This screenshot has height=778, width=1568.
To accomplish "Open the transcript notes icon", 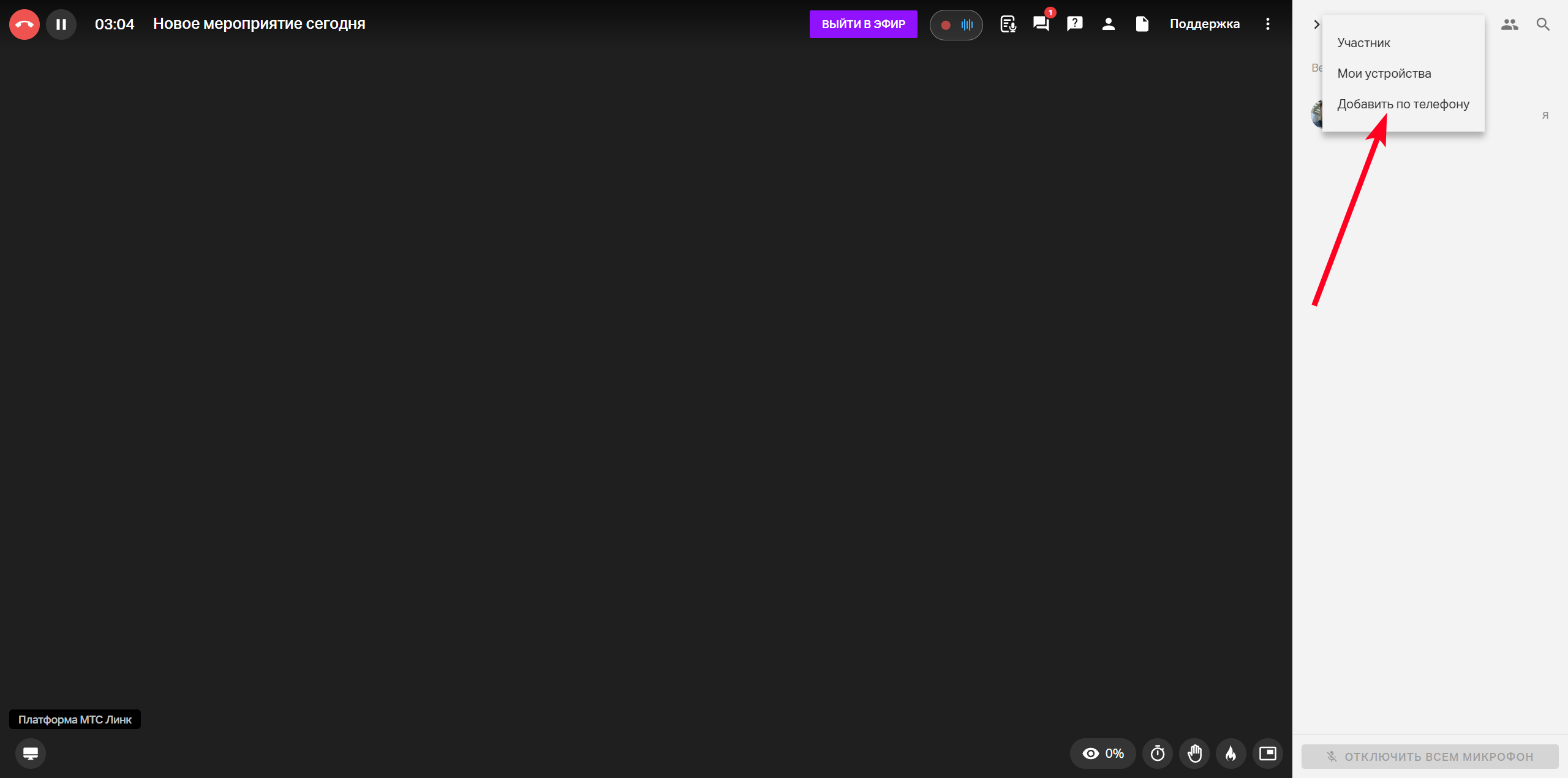I will 1008,24.
